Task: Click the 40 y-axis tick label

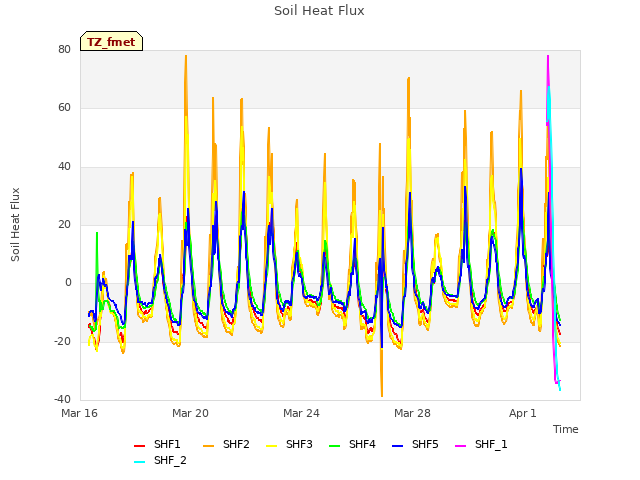Action: [64, 166]
